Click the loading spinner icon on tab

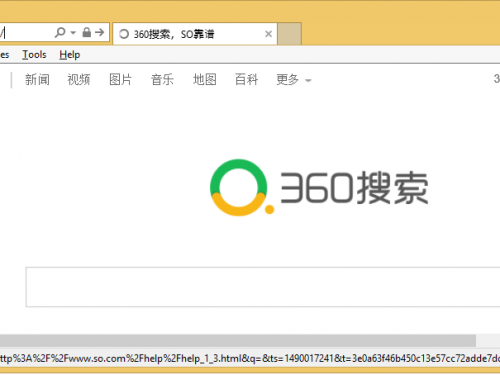(124, 34)
